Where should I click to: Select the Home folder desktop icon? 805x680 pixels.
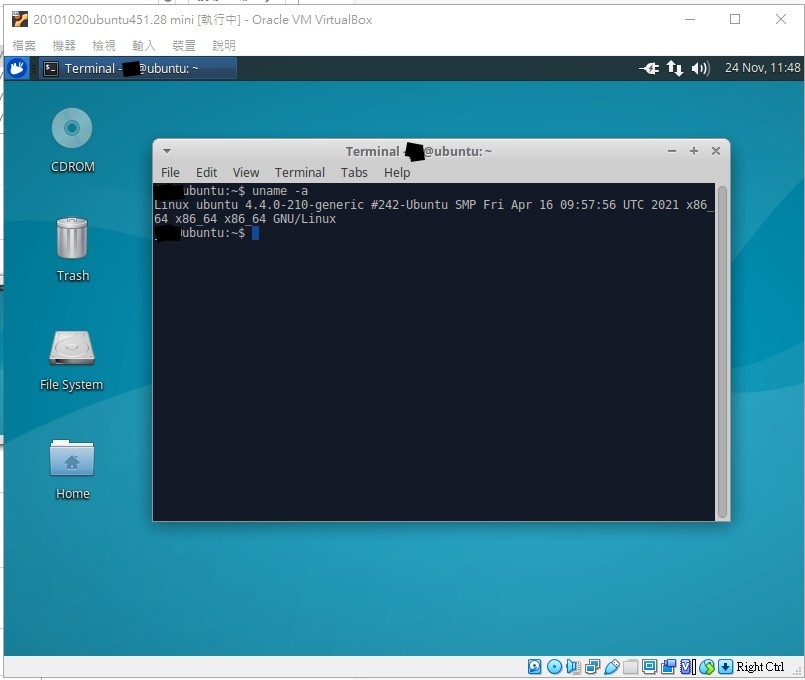(72, 458)
